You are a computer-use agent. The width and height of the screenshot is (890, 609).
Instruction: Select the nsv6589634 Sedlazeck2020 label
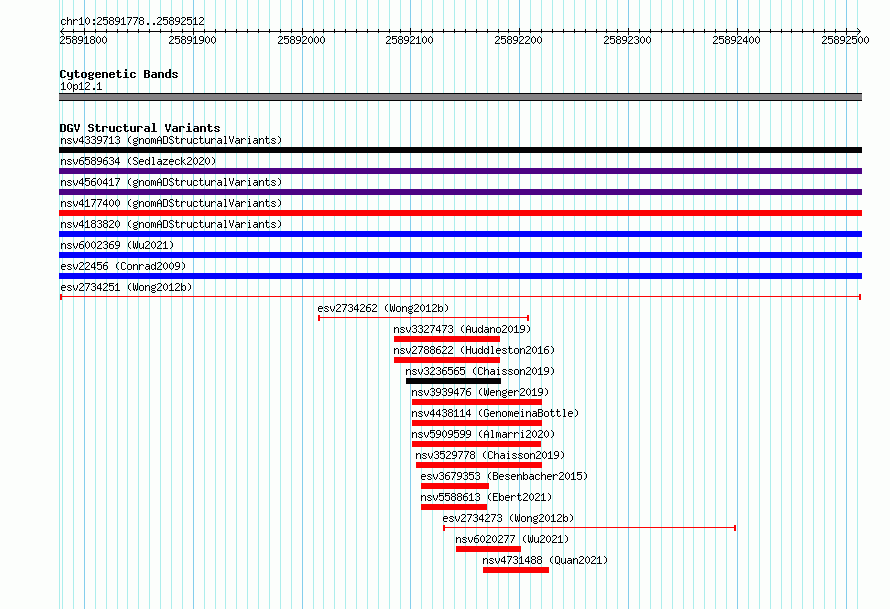tap(138, 161)
